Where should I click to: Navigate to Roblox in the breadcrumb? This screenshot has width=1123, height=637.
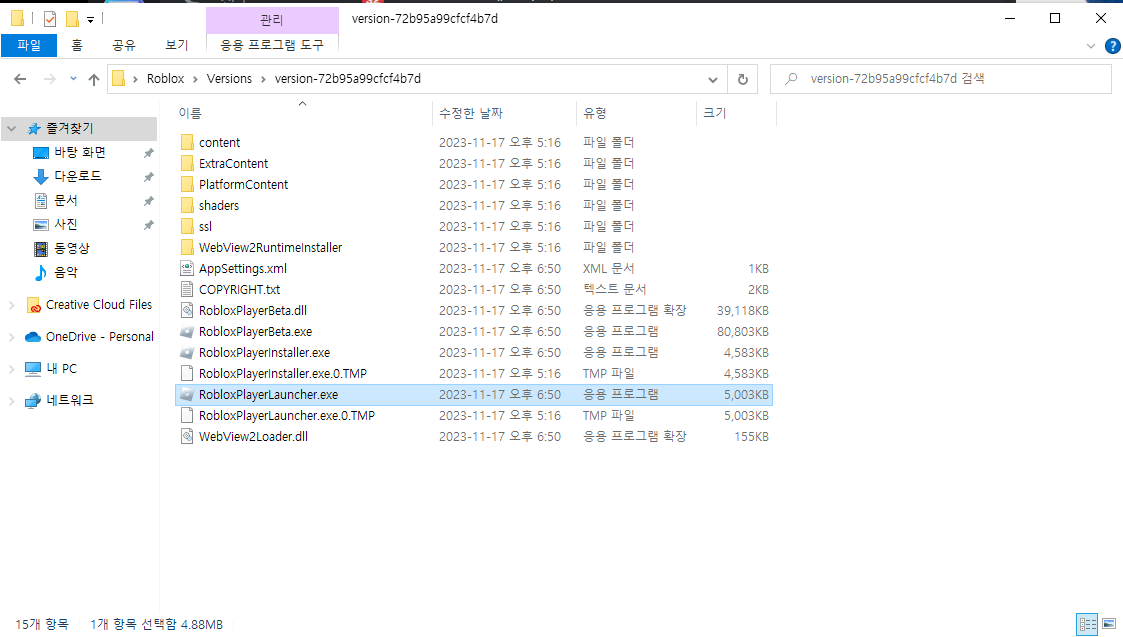click(x=165, y=79)
